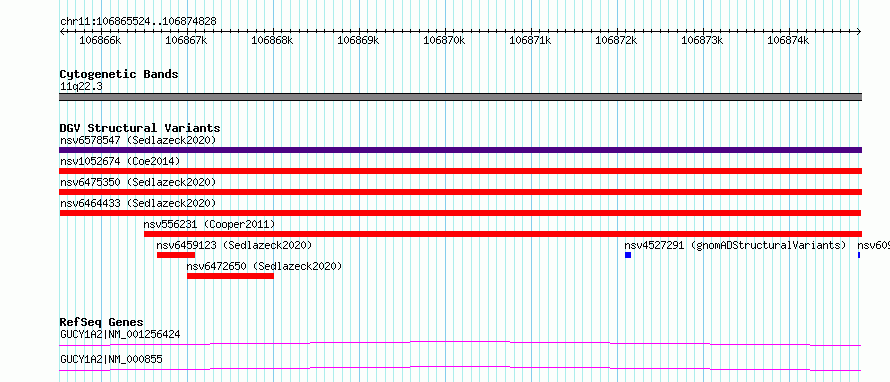Select the red bar below the nsv6472650 label
Screen dimensions: 890x382
click(x=230, y=276)
